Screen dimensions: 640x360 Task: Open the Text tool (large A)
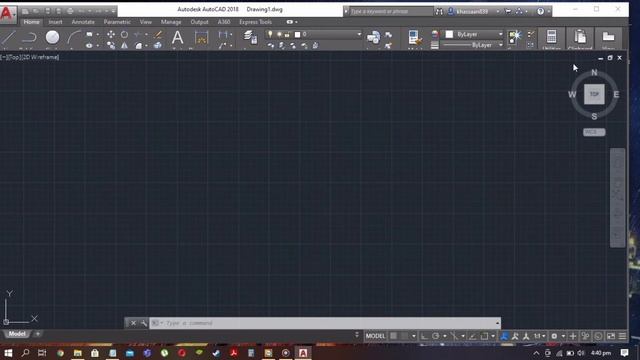177,38
